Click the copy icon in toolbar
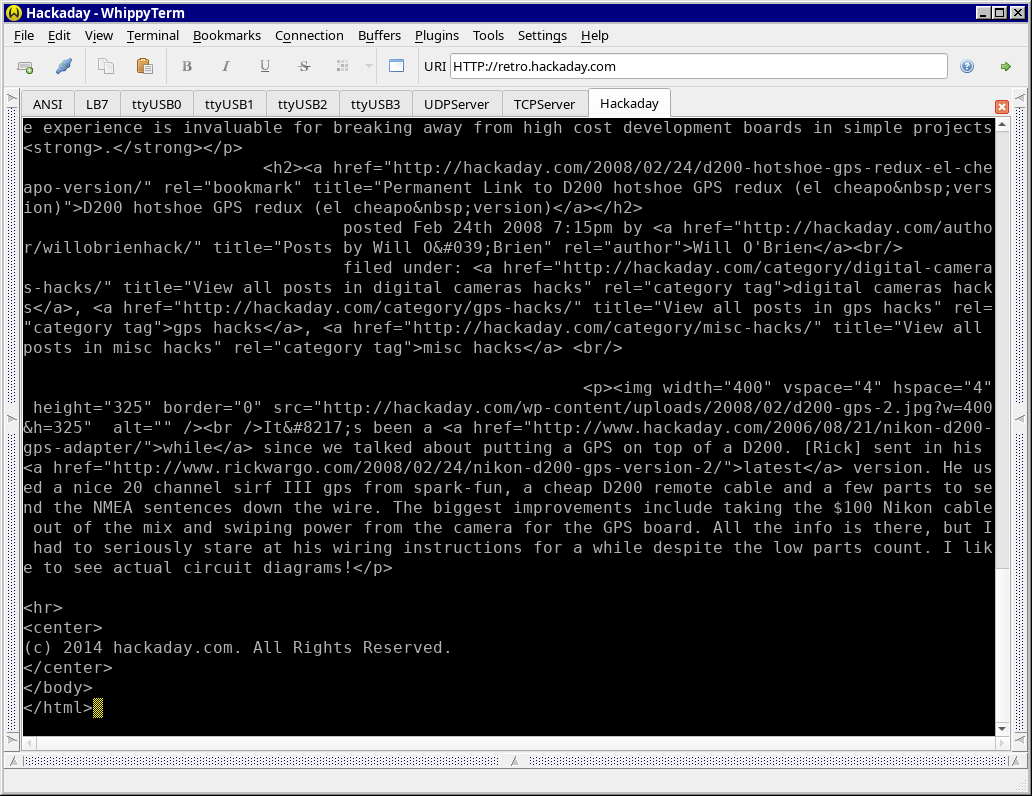This screenshot has height=796, width=1032. coord(105,67)
